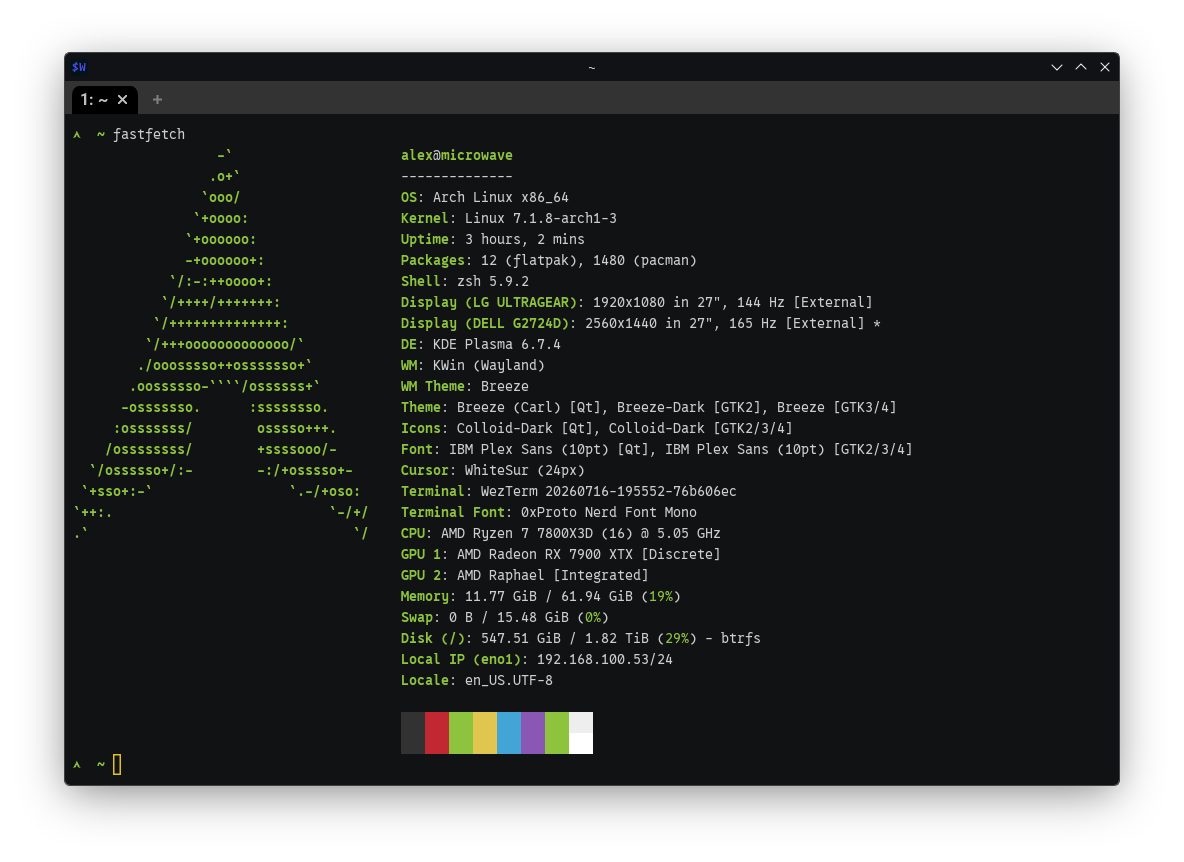Click 'Breeze (Carl) [Qt]' theme text

(x=529, y=408)
